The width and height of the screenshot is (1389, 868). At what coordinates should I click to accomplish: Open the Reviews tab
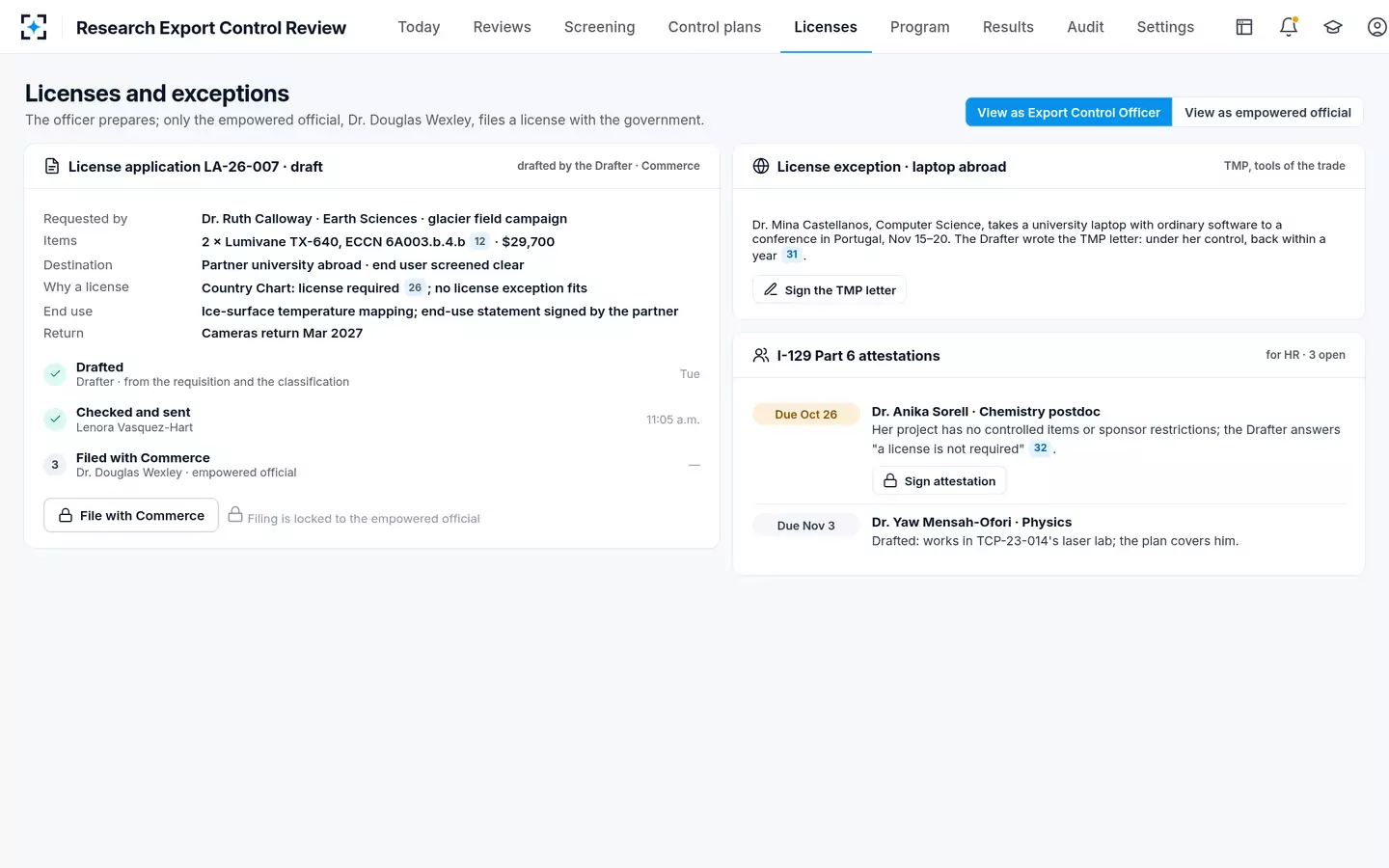click(x=502, y=27)
